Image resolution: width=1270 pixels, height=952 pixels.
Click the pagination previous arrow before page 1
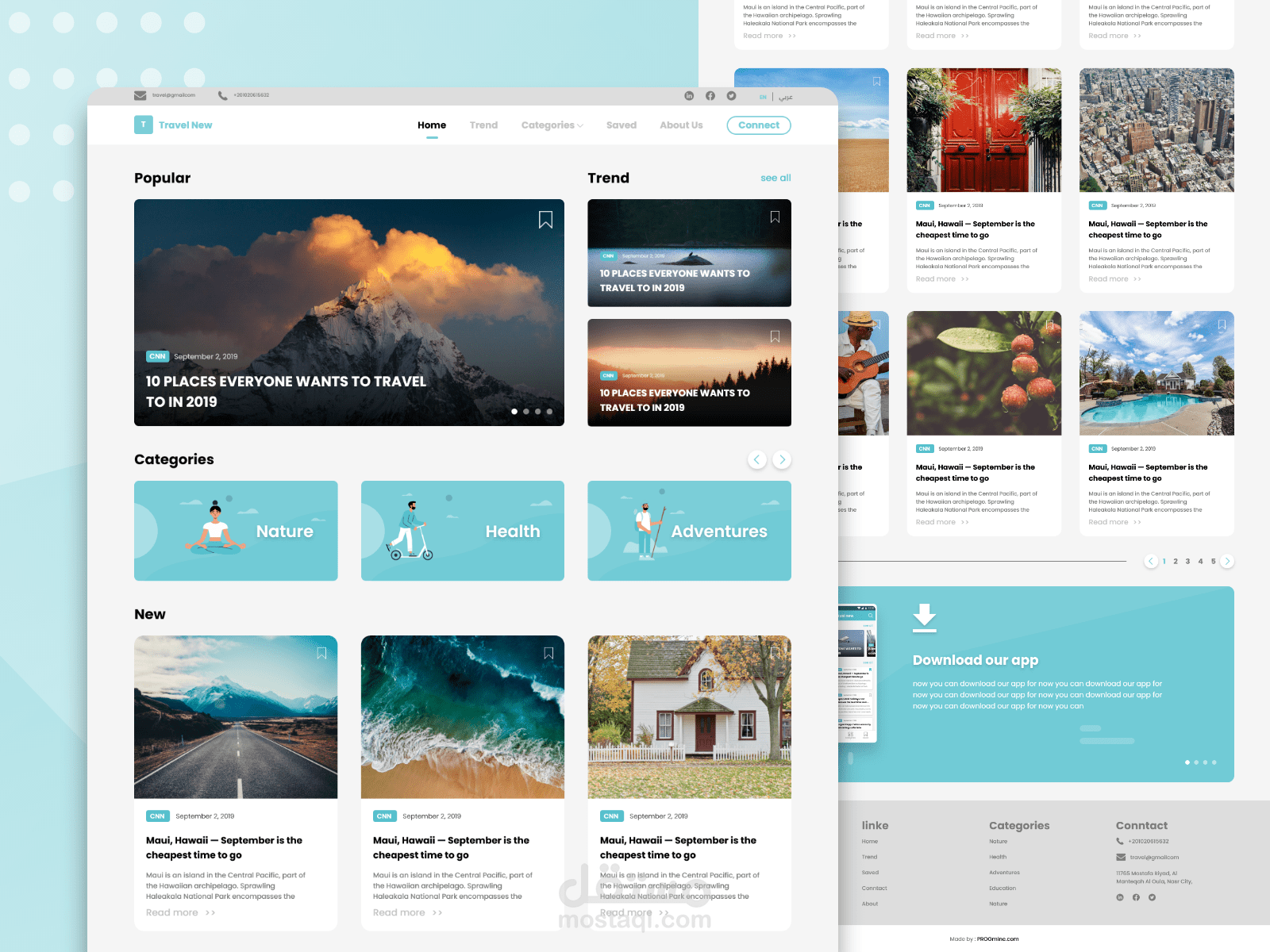pyautogui.click(x=1151, y=561)
